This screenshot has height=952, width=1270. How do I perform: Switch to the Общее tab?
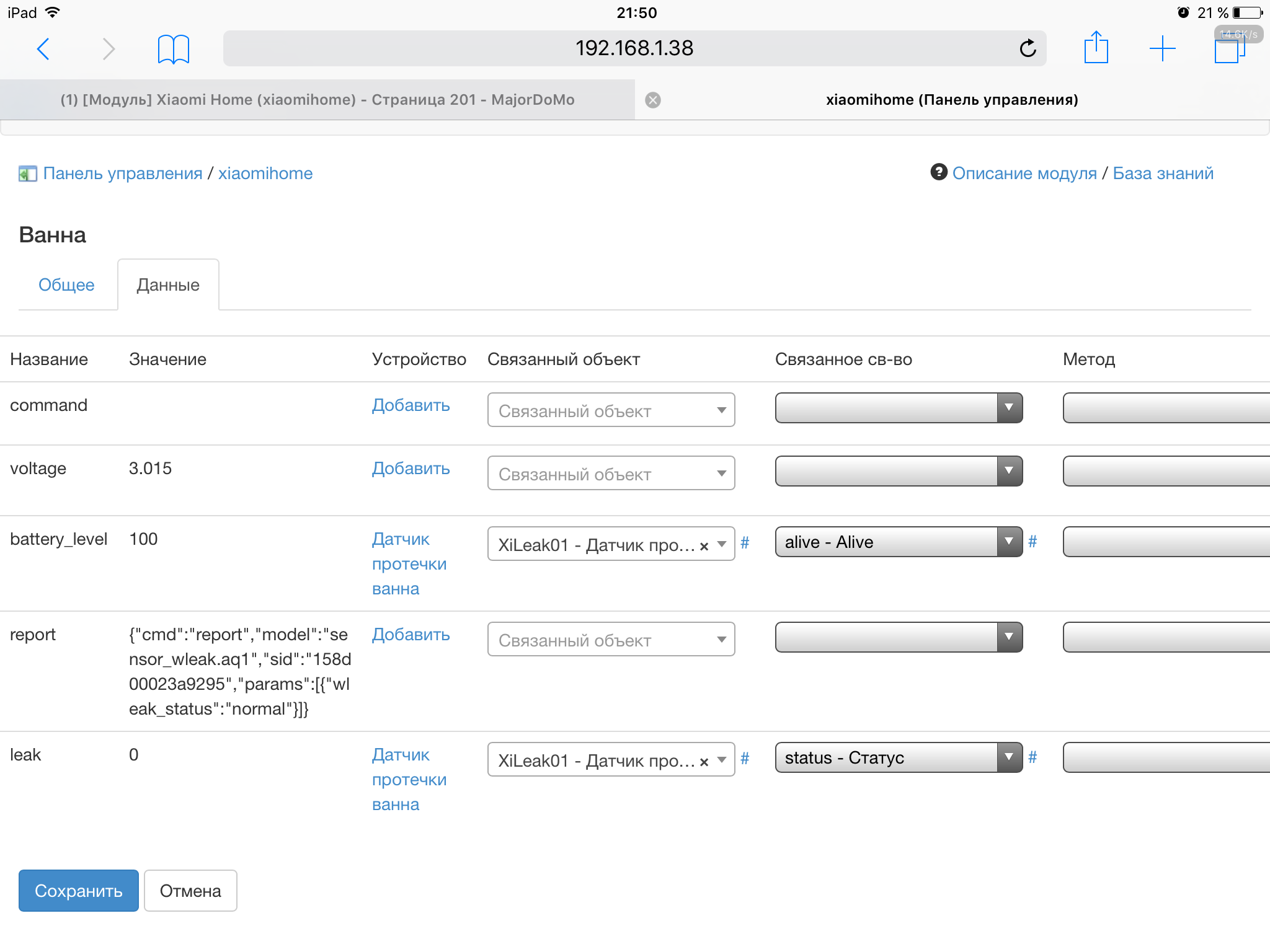66,285
